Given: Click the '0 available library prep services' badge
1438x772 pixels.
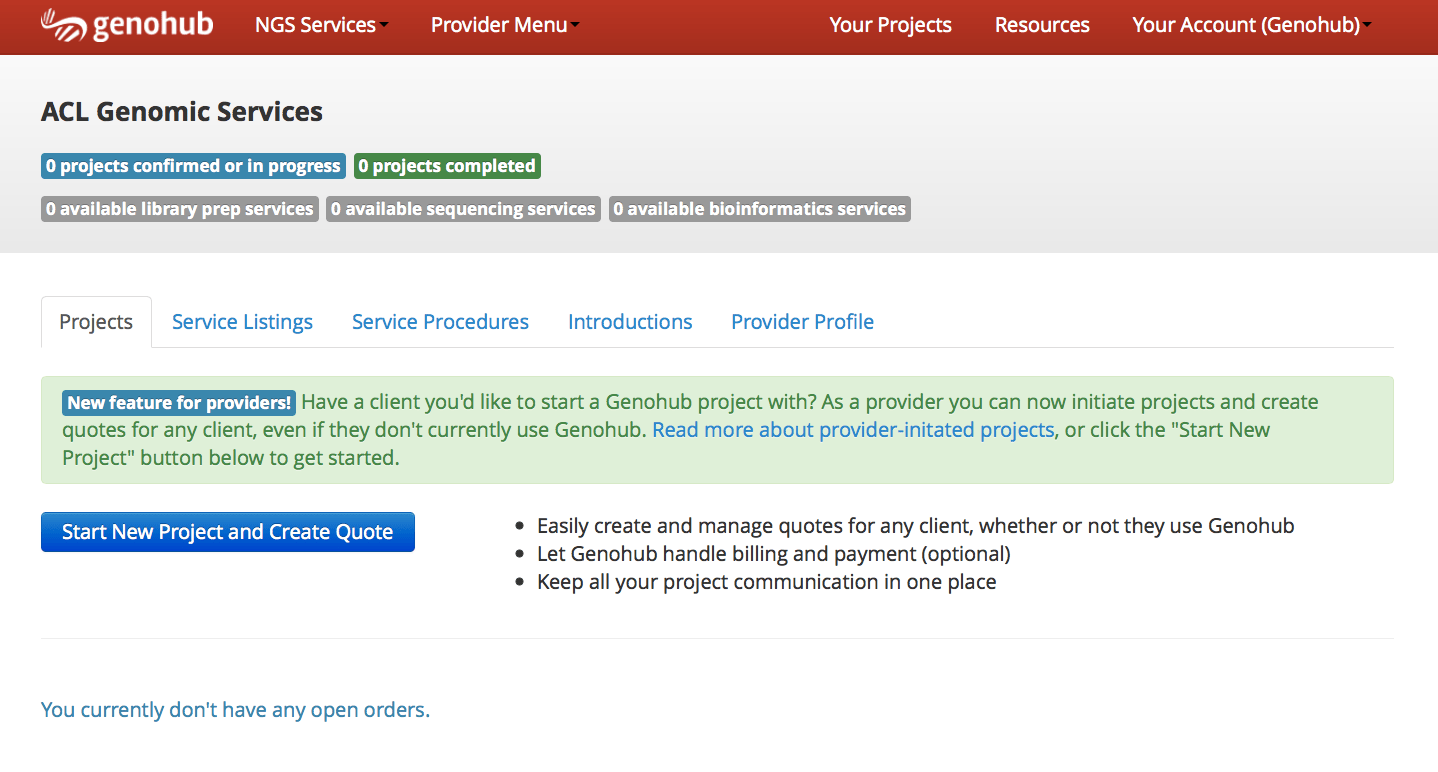Looking at the screenshot, I should coord(179,208).
